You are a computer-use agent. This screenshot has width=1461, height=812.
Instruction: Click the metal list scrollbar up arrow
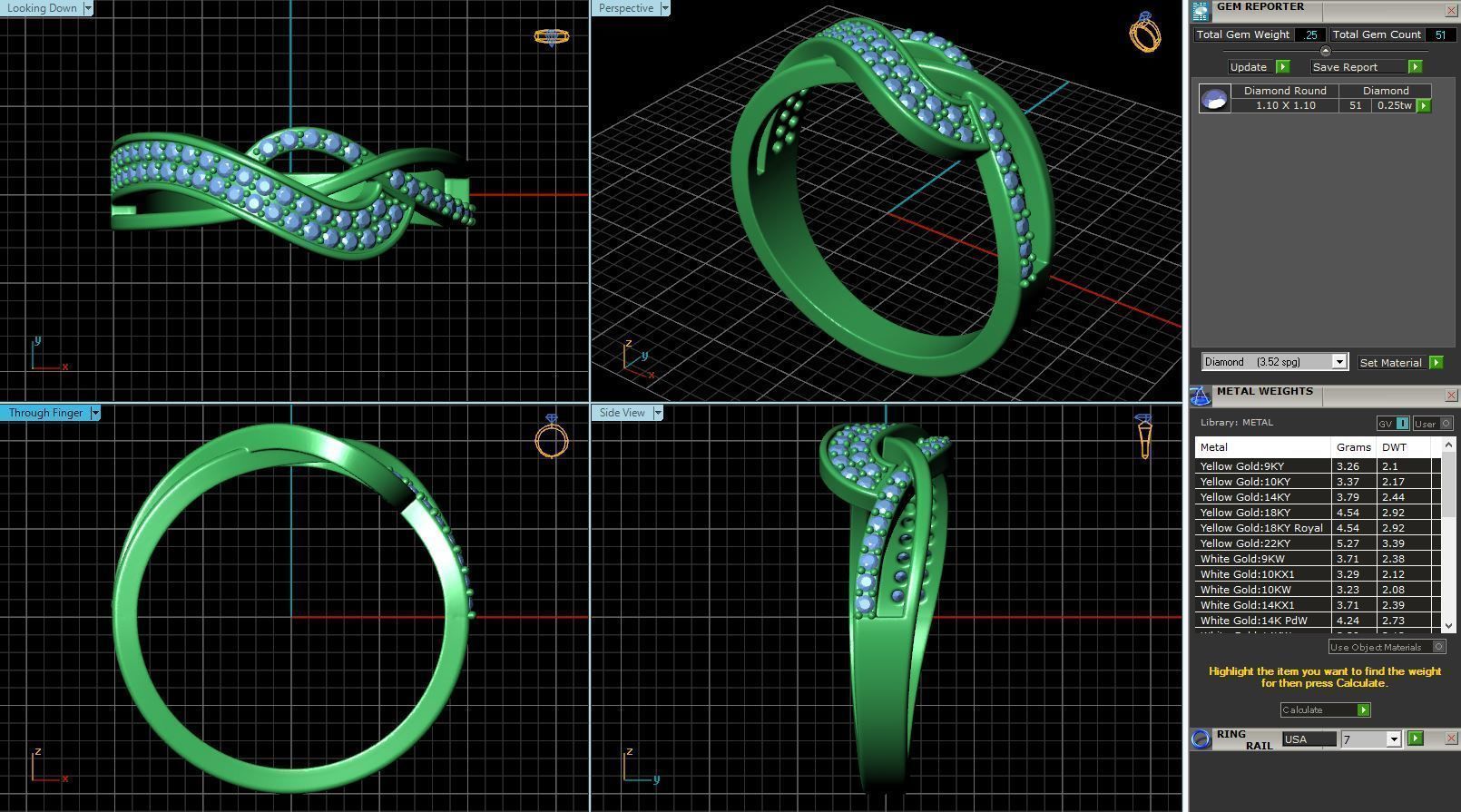1448,445
